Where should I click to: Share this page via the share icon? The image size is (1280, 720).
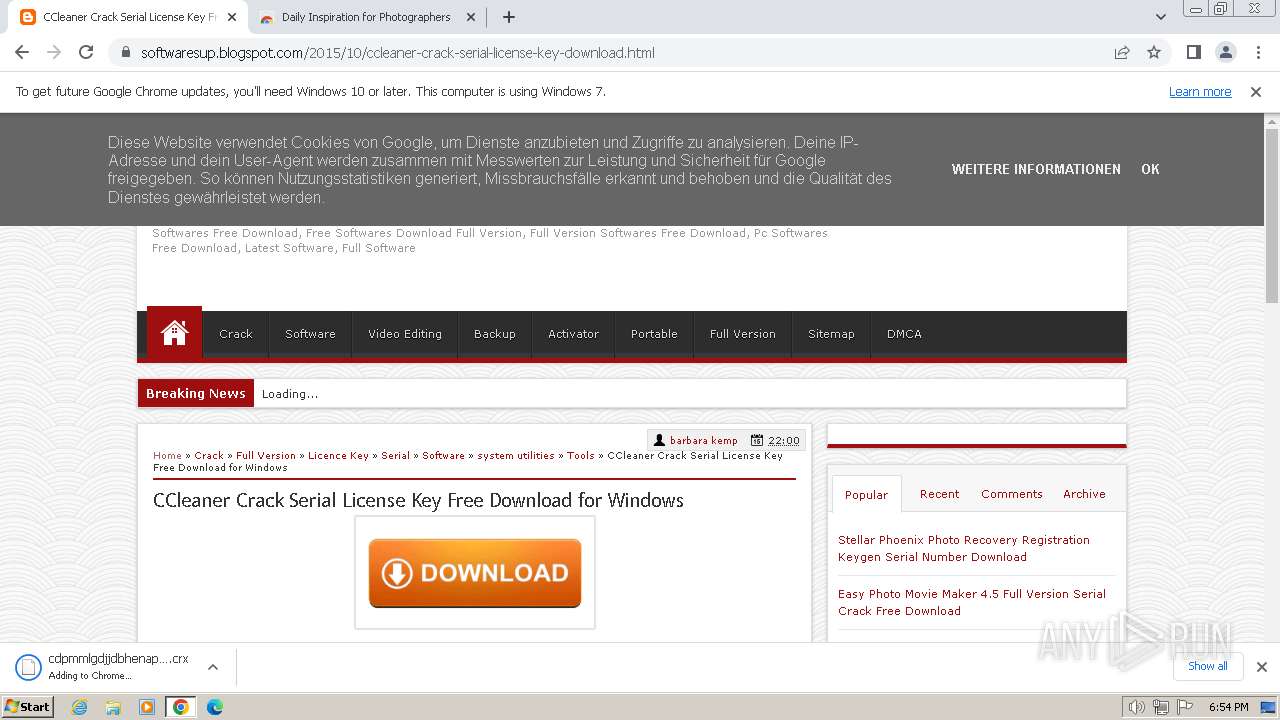point(1122,53)
